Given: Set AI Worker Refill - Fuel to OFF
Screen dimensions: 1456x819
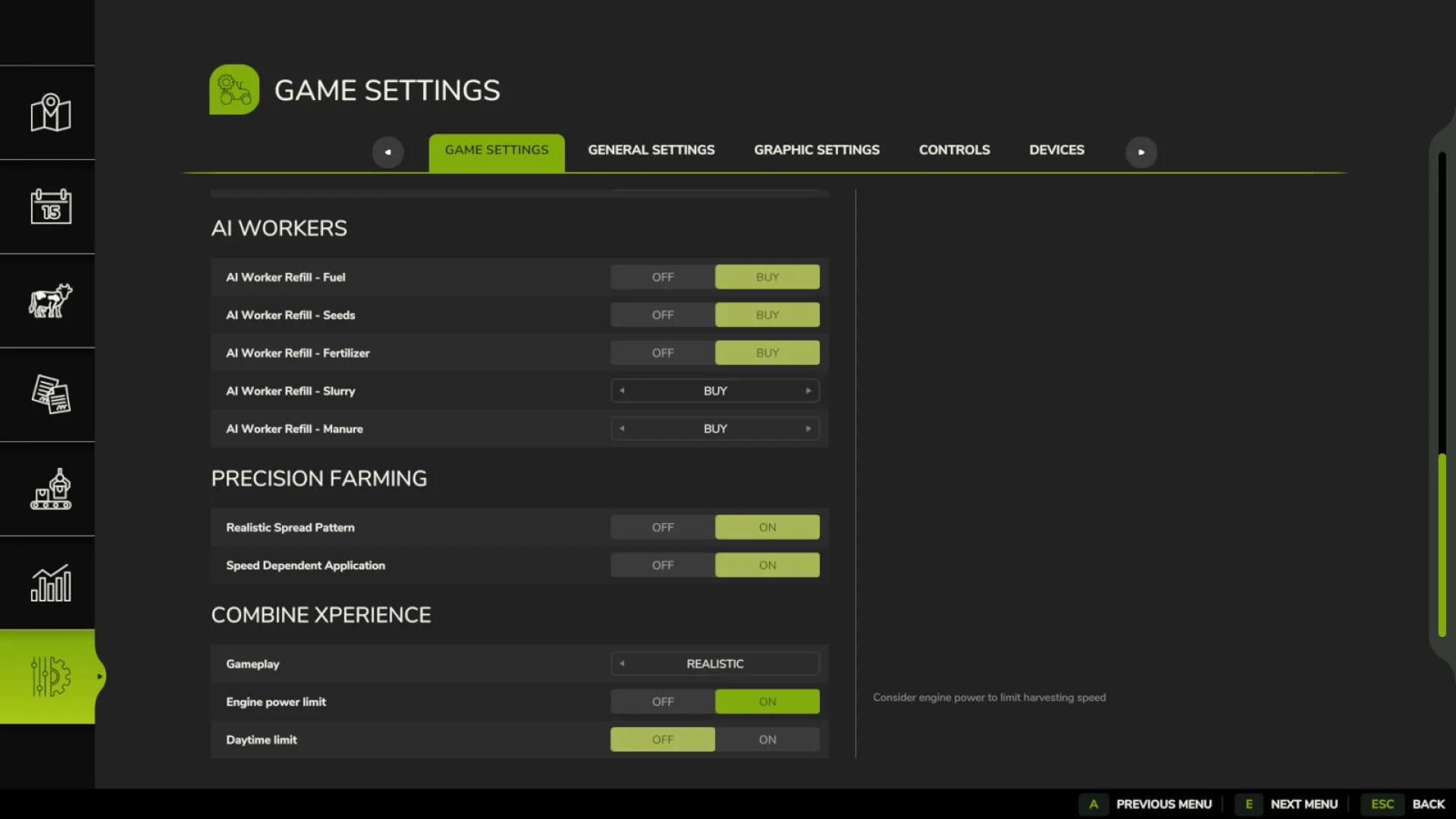Looking at the screenshot, I should click(662, 277).
